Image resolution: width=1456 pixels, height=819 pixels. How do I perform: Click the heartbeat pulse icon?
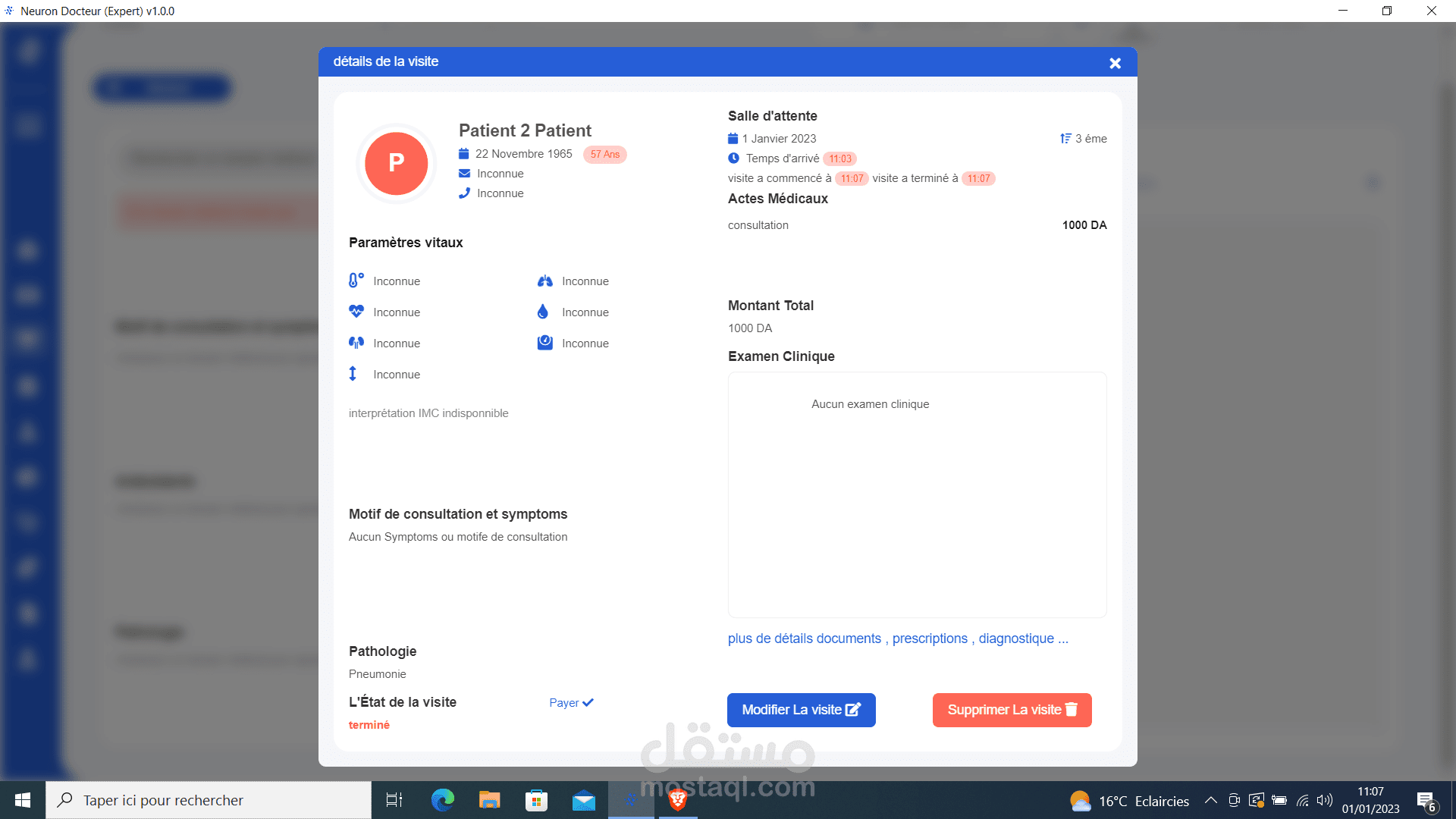[x=356, y=312]
